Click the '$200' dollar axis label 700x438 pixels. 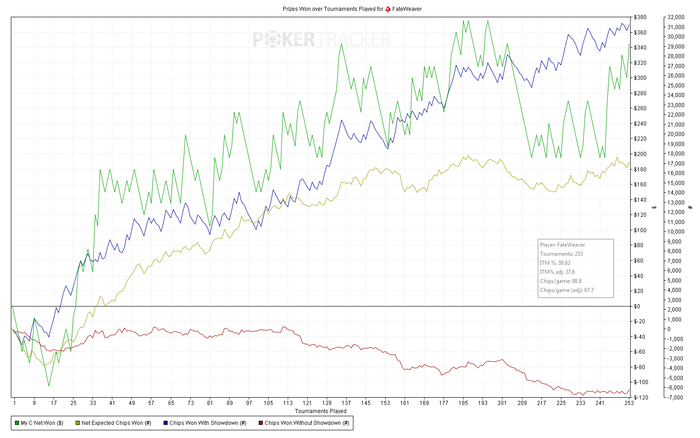click(640, 154)
